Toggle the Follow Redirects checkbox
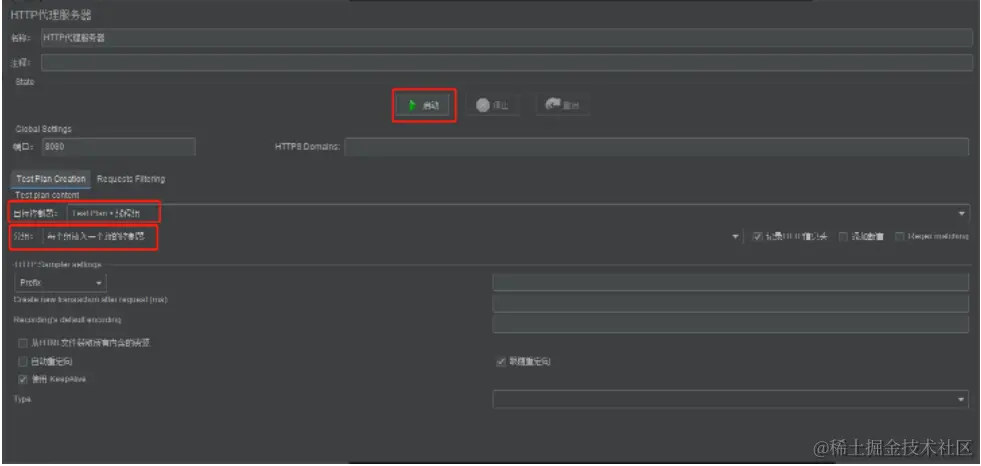981x466 pixels. pos(501,362)
